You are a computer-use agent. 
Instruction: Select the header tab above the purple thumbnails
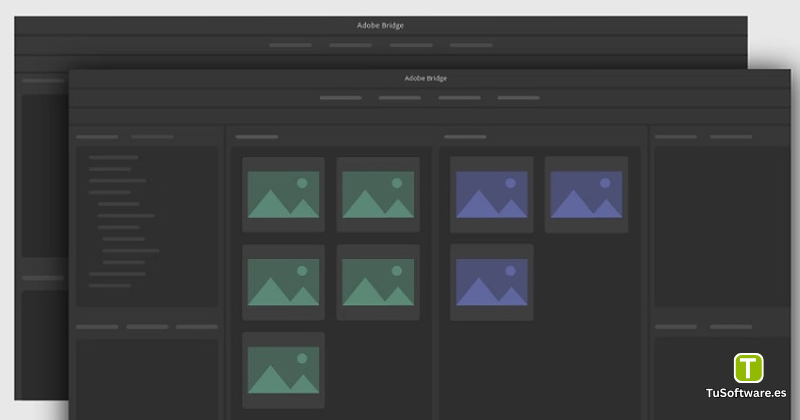[x=465, y=137]
